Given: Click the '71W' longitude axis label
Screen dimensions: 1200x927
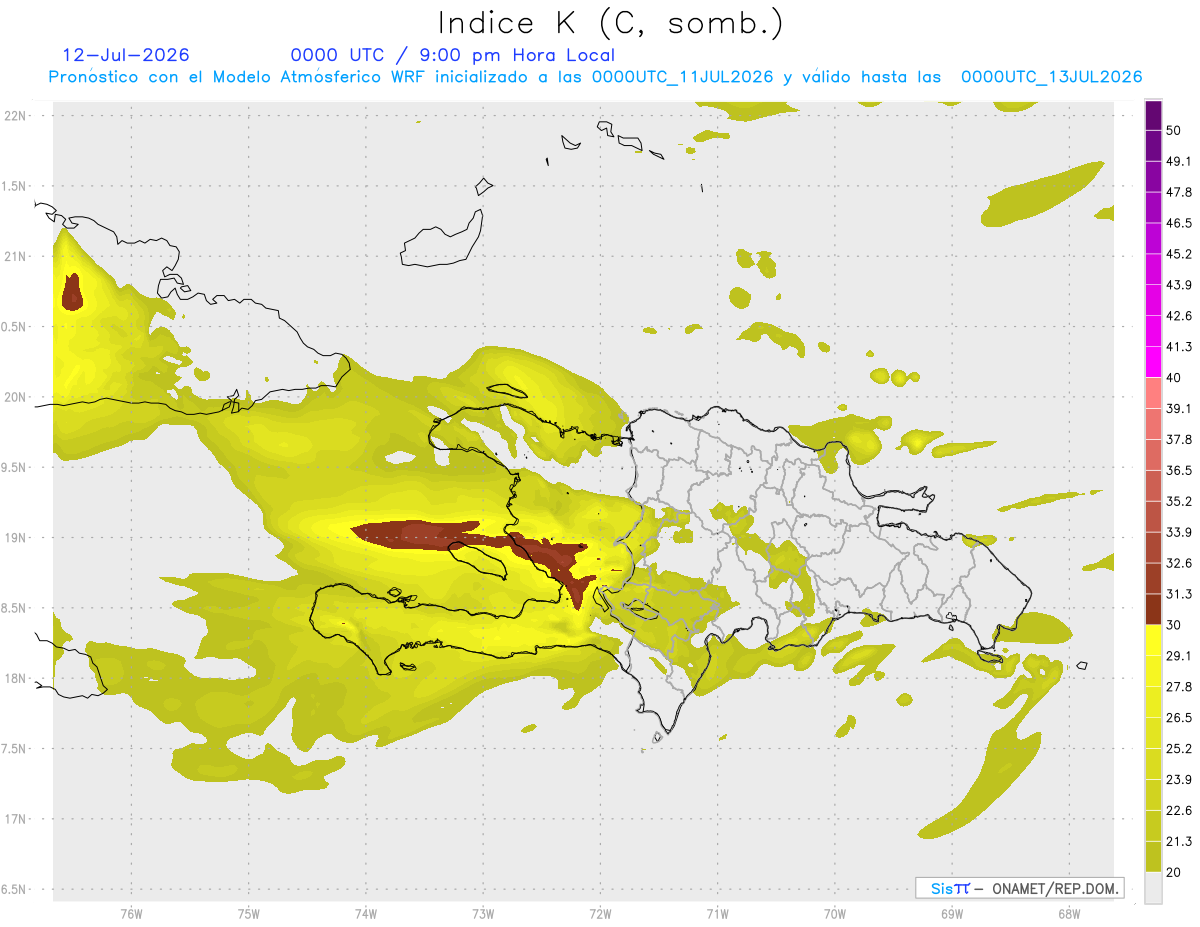Looking at the screenshot, I should (717, 913).
